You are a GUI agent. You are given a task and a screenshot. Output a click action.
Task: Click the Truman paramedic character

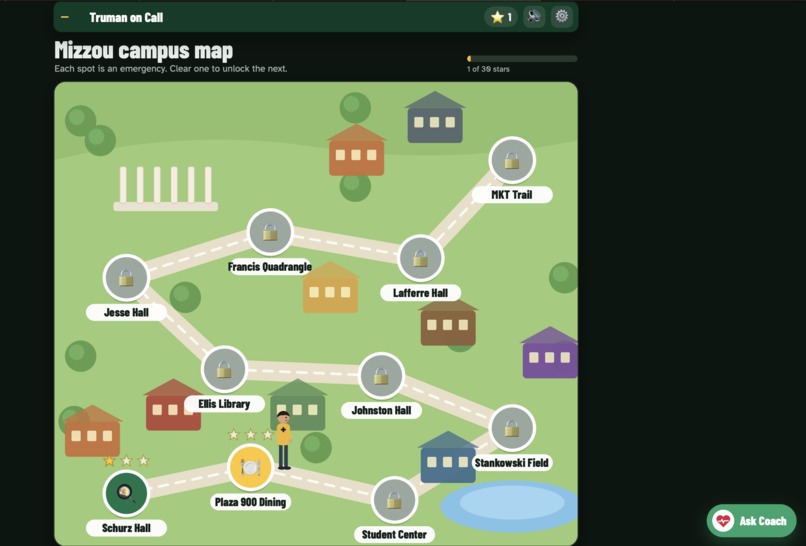tap(283, 440)
